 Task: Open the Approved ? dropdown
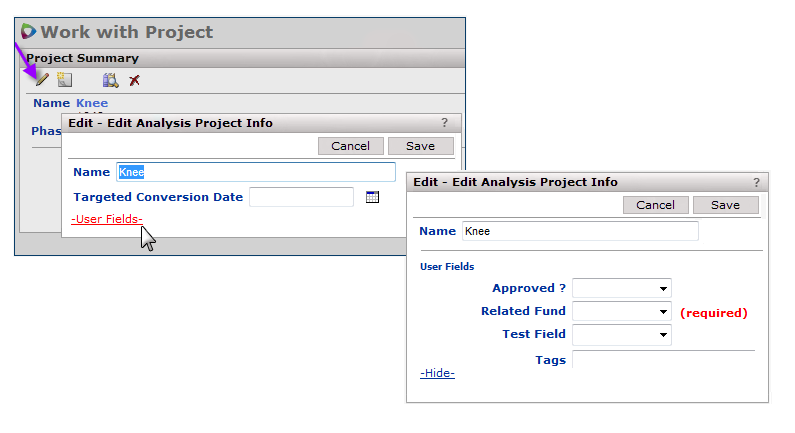[x=621, y=289]
